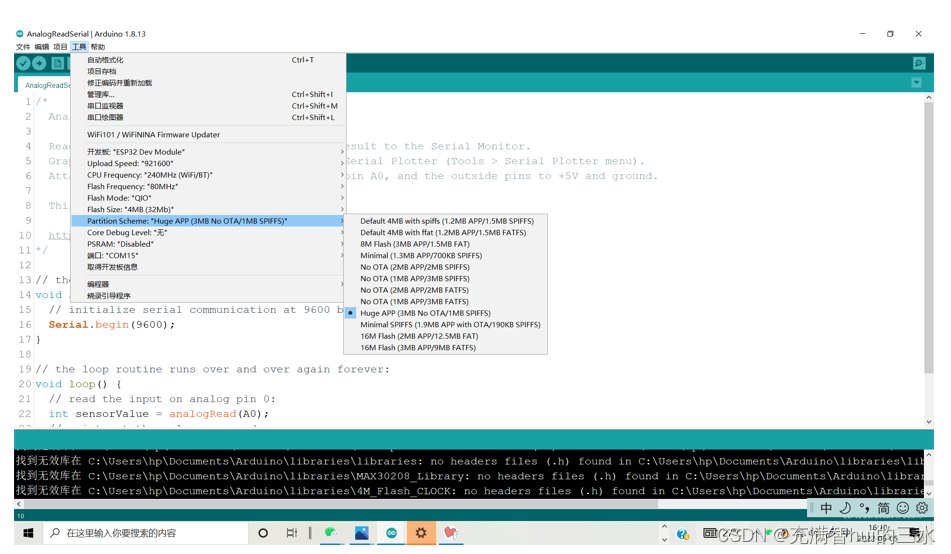The width and height of the screenshot is (951, 554).
Task: Select 16M Flash (3MB APP/9MB FATFS)
Action: pyautogui.click(x=446, y=348)
